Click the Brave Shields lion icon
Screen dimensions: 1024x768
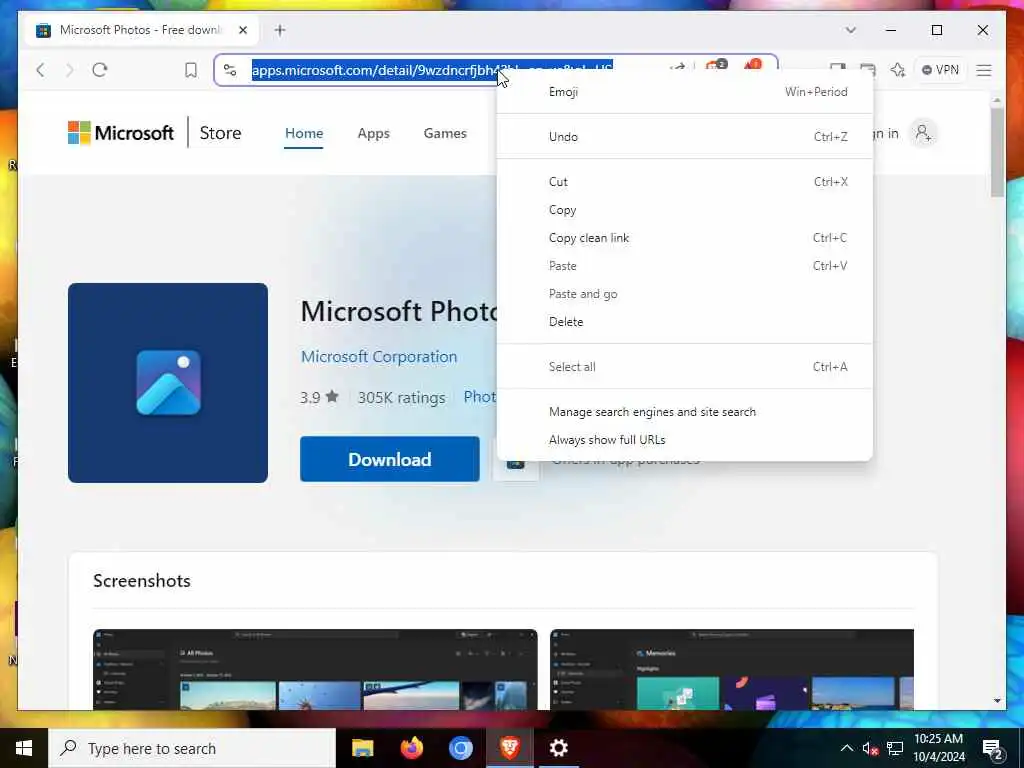point(716,65)
